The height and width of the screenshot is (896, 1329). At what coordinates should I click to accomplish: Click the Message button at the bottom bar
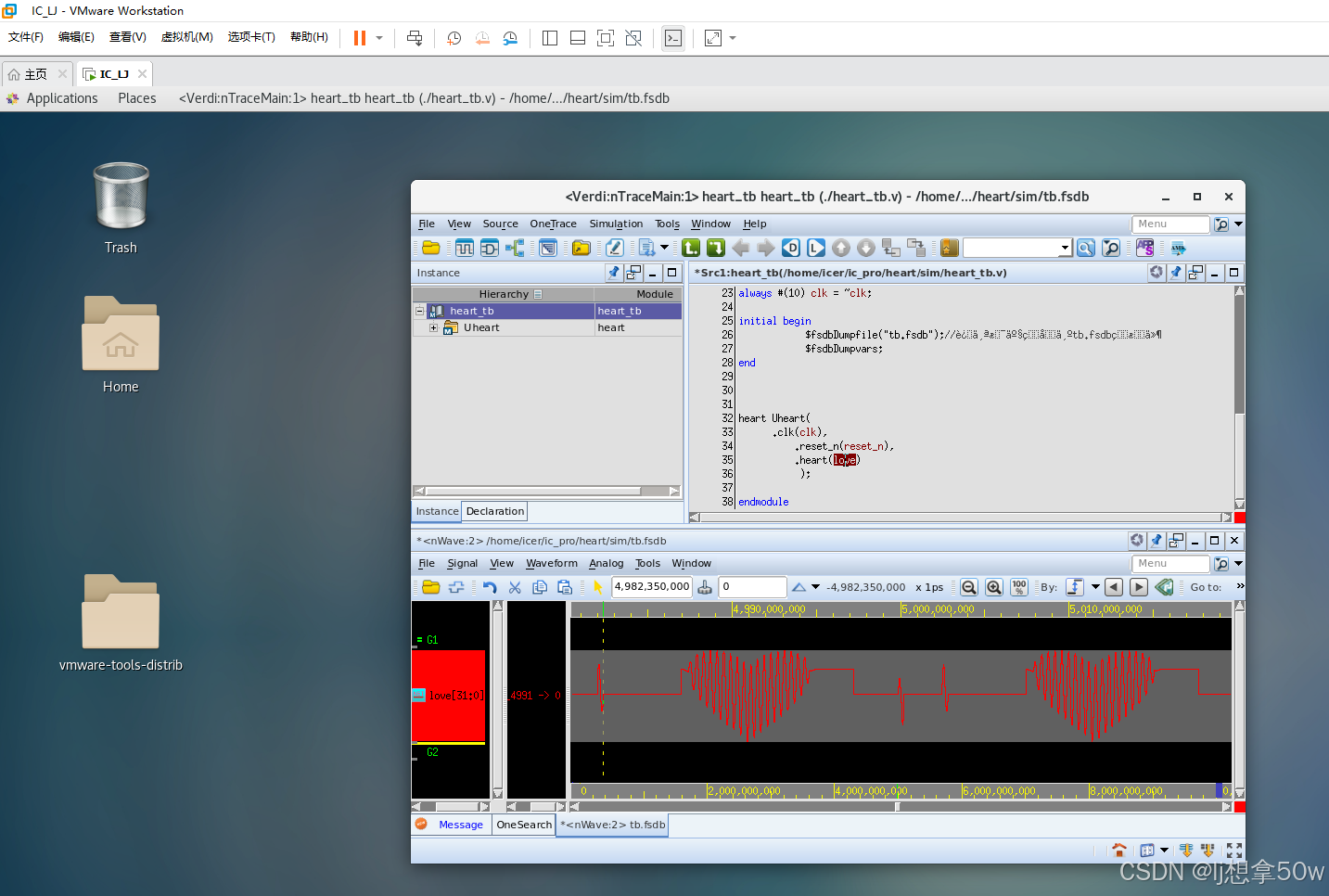pos(460,825)
